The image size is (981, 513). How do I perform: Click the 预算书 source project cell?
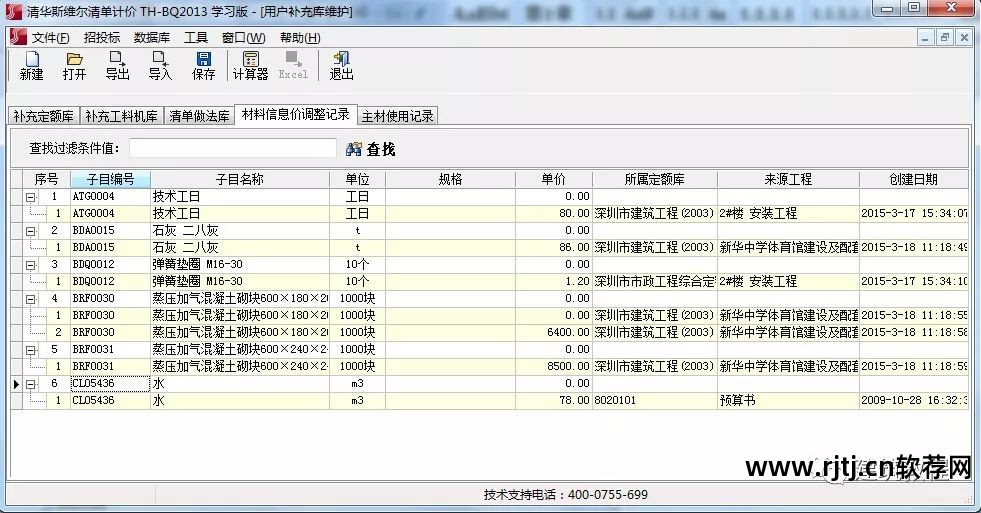(x=788, y=400)
